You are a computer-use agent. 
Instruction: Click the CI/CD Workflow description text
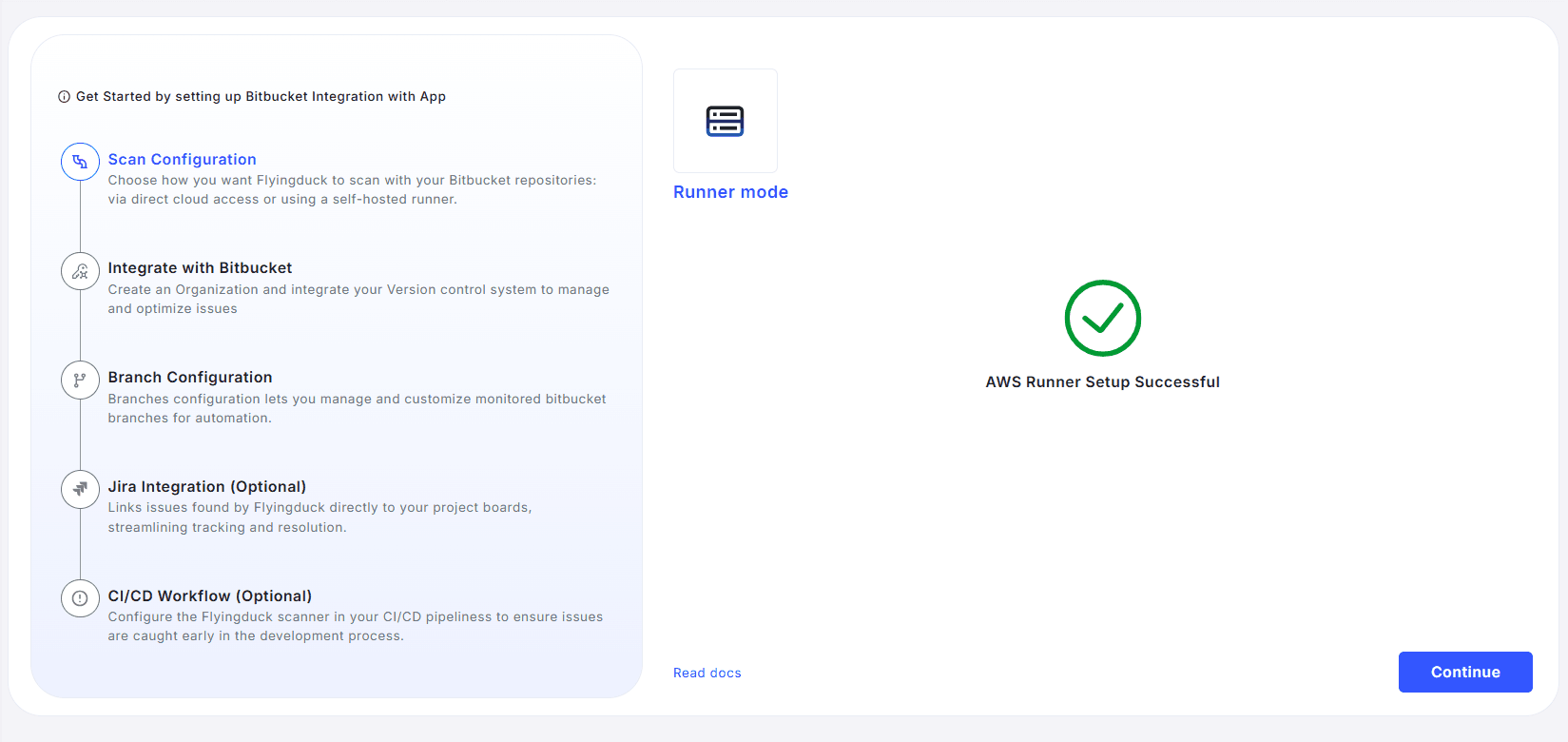click(355, 627)
